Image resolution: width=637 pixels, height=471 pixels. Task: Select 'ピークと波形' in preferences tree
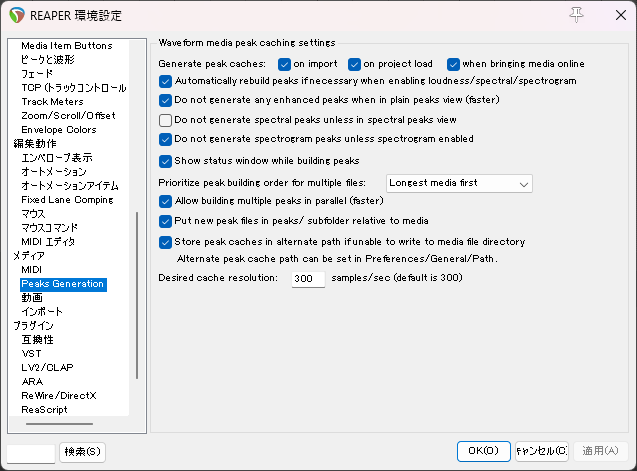(x=48, y=60)
